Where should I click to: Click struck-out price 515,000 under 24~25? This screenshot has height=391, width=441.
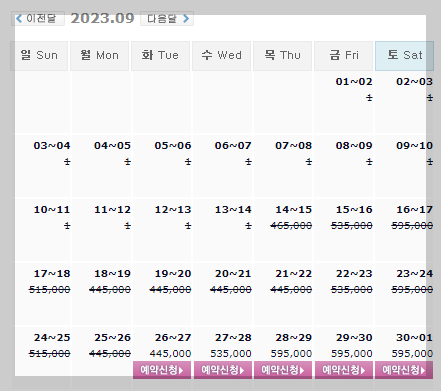point(50,353)
